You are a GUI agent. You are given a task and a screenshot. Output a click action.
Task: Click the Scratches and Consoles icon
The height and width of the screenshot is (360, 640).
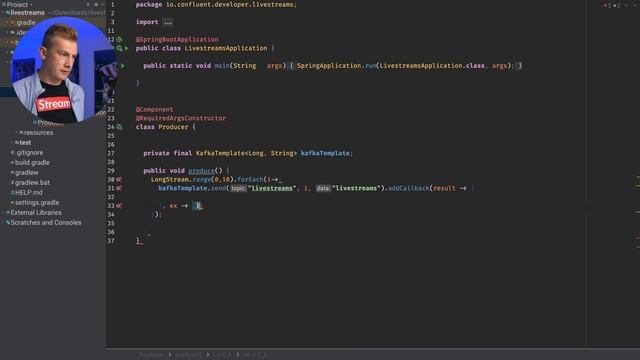coord(8,222)
